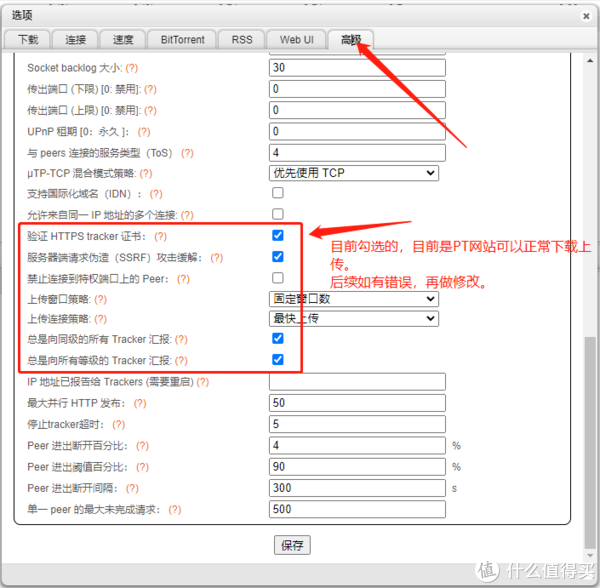The height and width of the screenshot is (588, 600).
Task: Click the 停止tracker超时 input field
Action: click(x=357, y=424)
